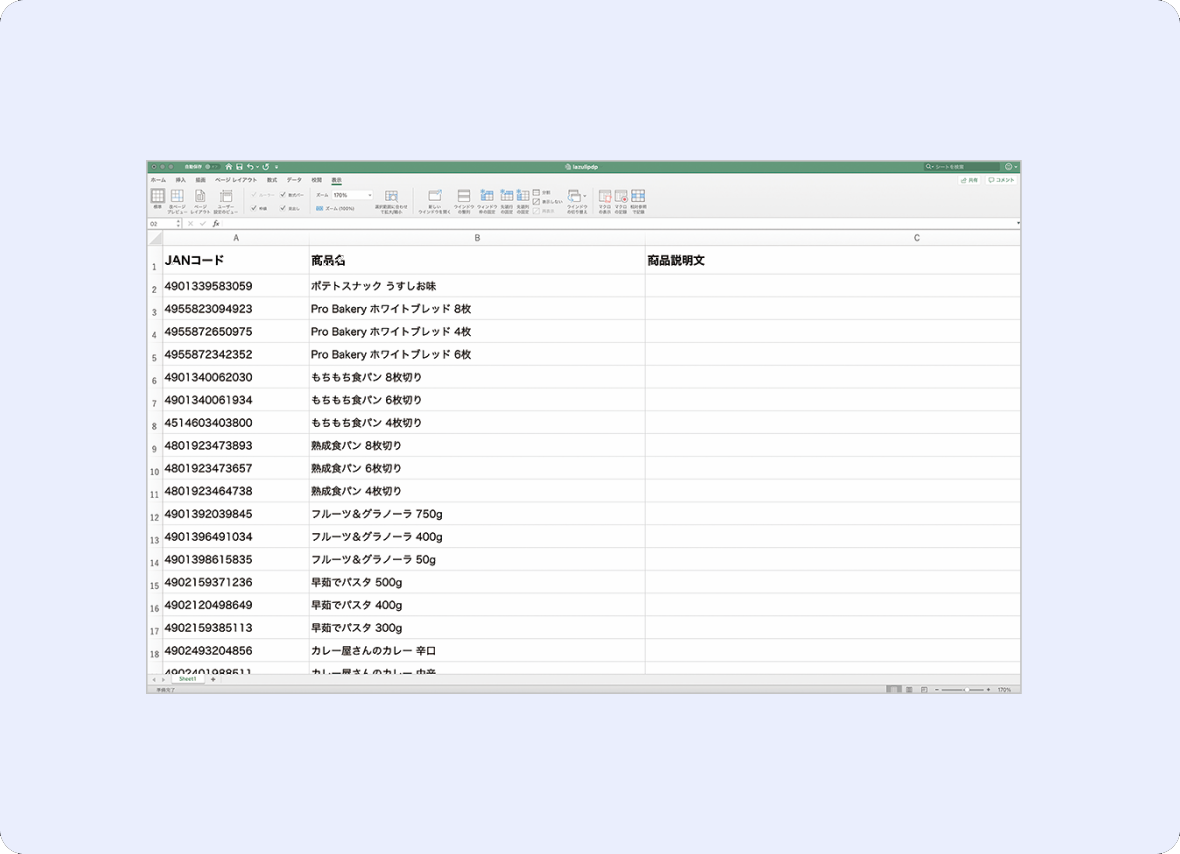This screenshot has height=854, width=1180.
Task: Switch to Page Layout (ページレイアウト) ribbon tab
Action: click(x=236, y=180)
